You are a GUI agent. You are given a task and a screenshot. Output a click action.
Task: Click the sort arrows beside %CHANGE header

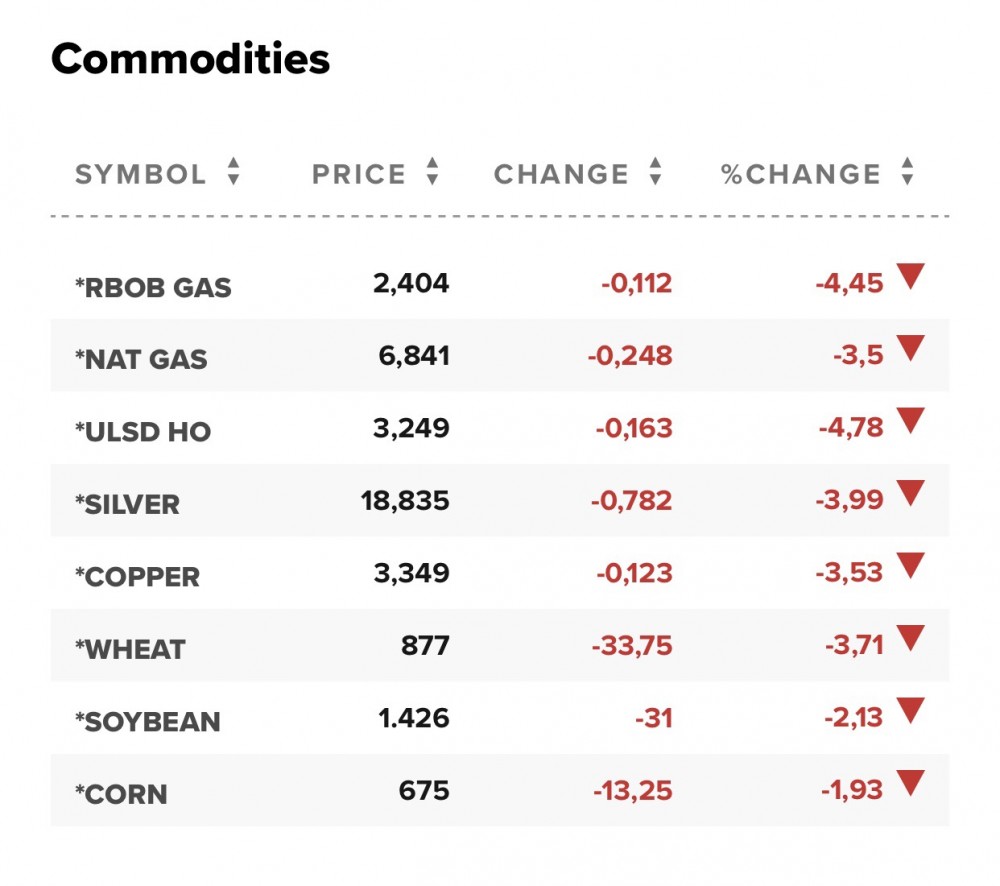[907, 174]
